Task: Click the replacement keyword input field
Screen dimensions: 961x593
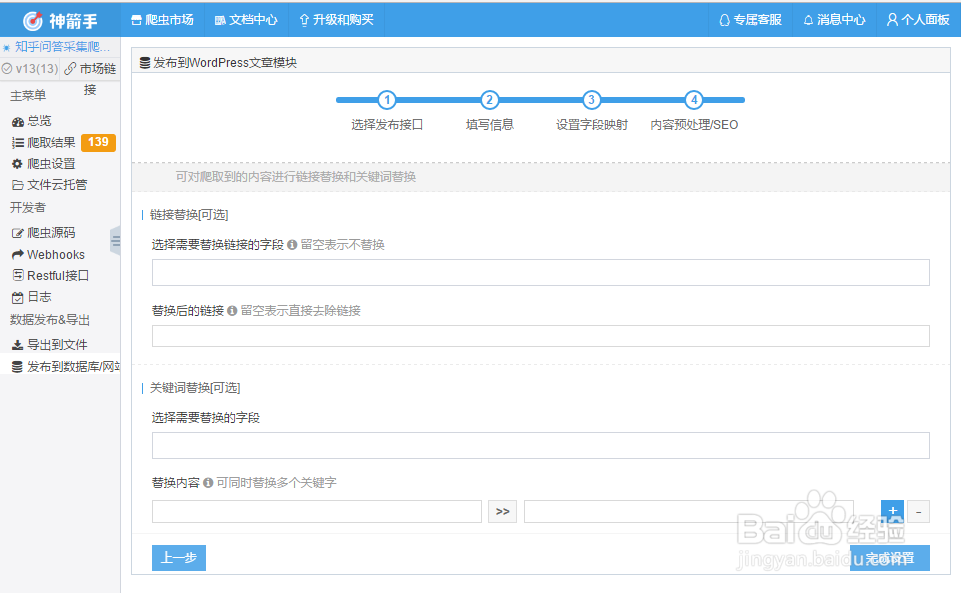Action: (688, 511)
